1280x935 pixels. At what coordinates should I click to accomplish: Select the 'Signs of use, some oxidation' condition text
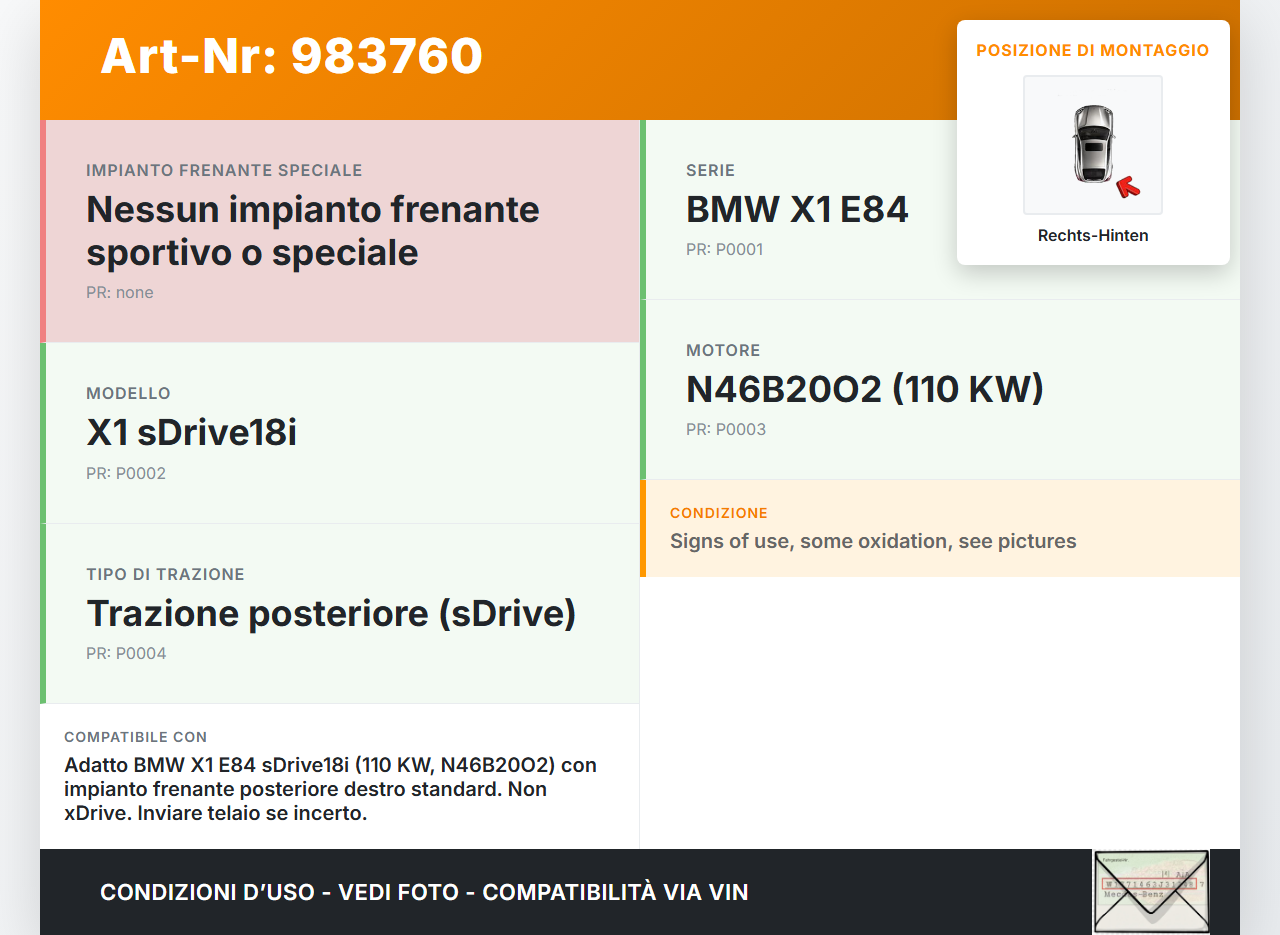pyautogui.click(x=872, y=542)
